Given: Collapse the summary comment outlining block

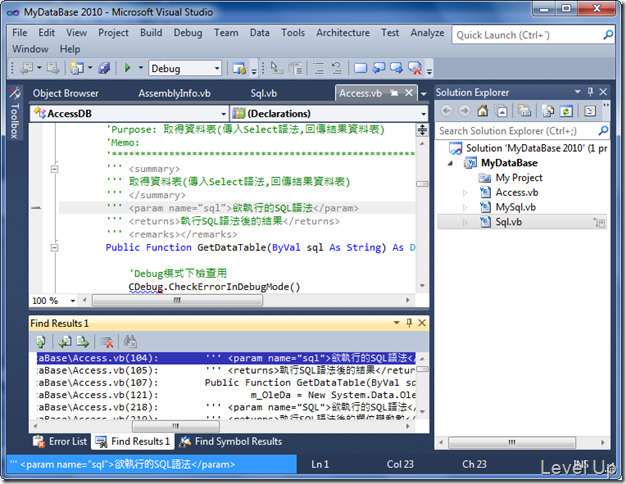Looking at the screenshot, I should [55, 169].
